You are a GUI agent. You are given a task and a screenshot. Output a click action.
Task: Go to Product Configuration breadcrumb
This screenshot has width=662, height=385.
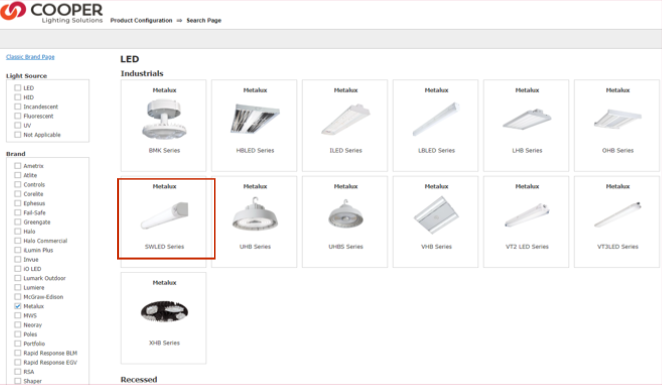point(141,20)
